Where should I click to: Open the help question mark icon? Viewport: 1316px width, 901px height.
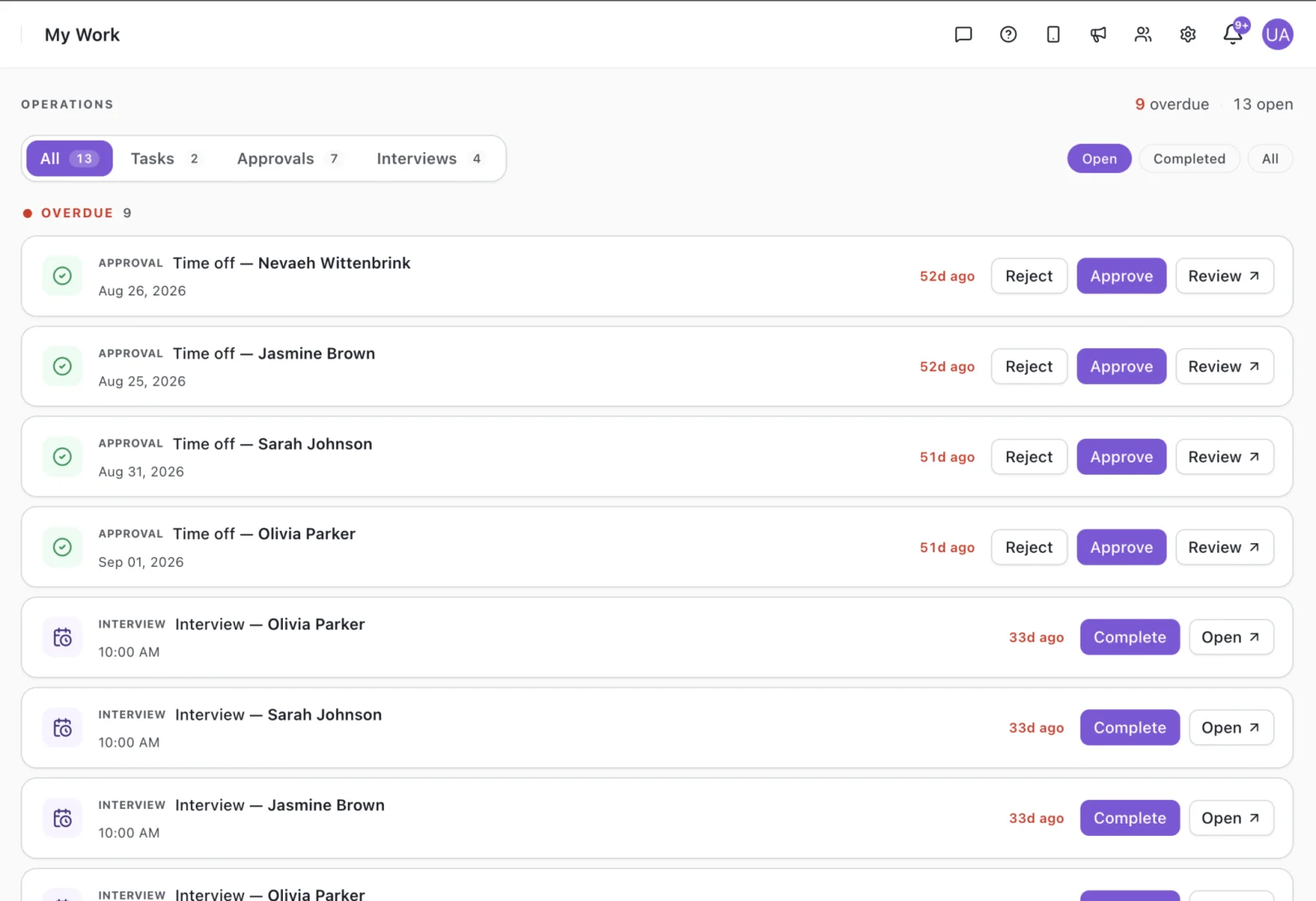coord(1008,35)
